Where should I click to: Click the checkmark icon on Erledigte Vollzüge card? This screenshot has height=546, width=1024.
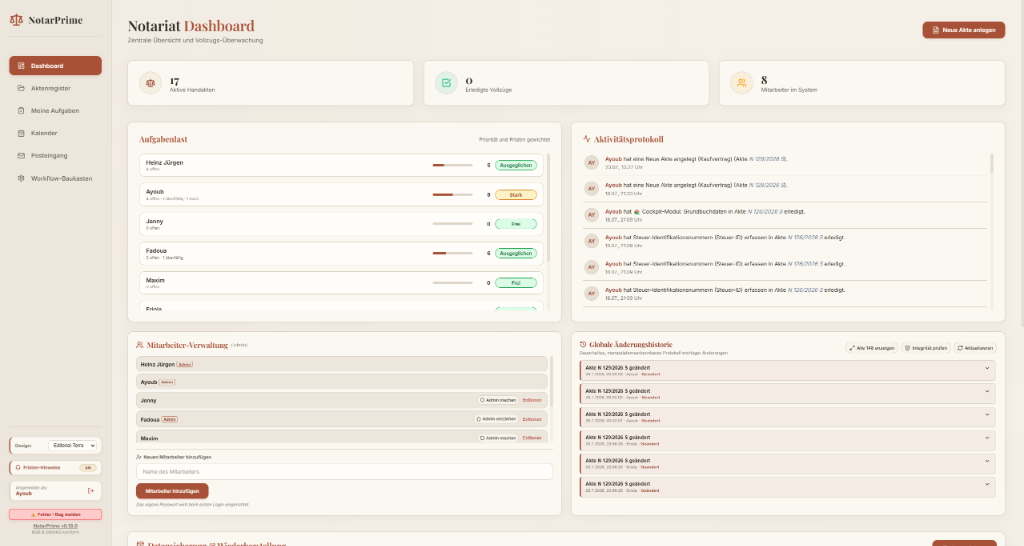click(x=446, y=83)
